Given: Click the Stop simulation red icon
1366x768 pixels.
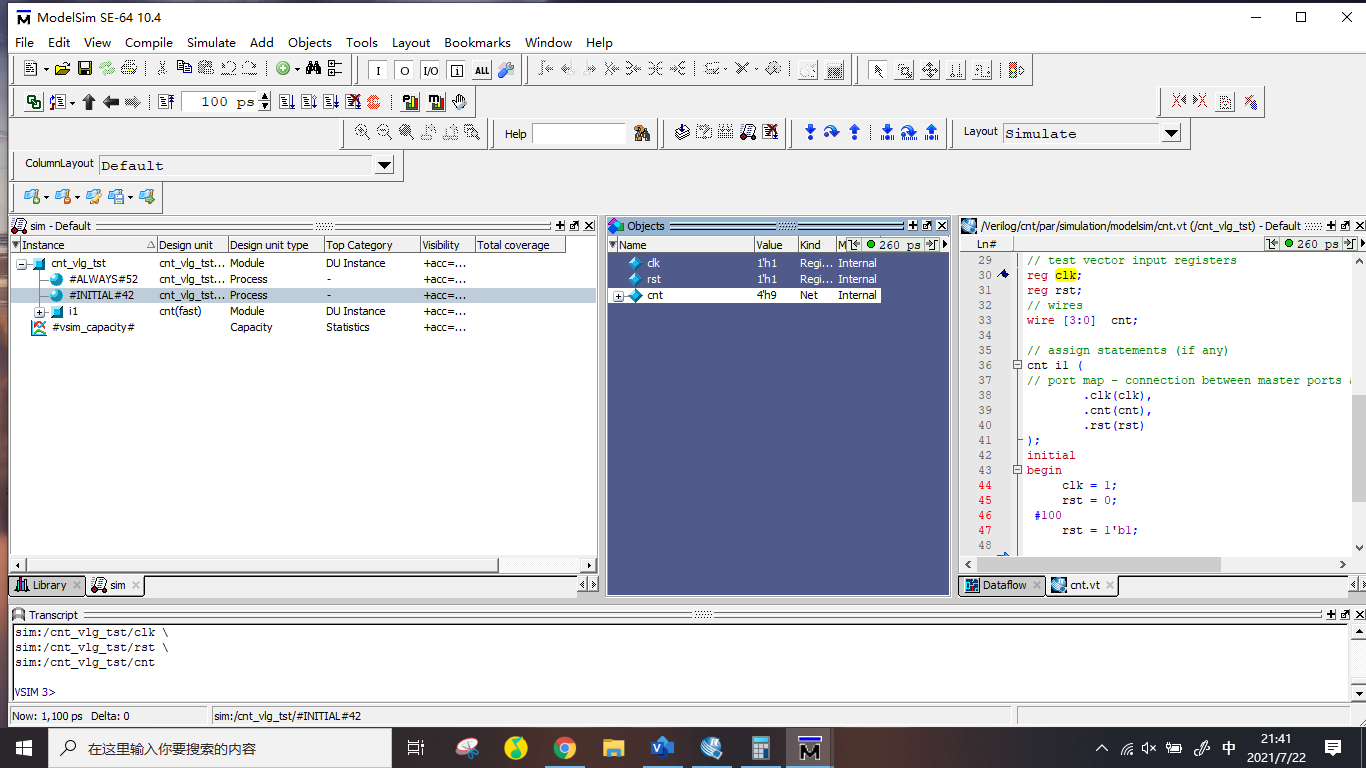Looking at the screenshot, I should pyautogui.click(x=374, y=102).
